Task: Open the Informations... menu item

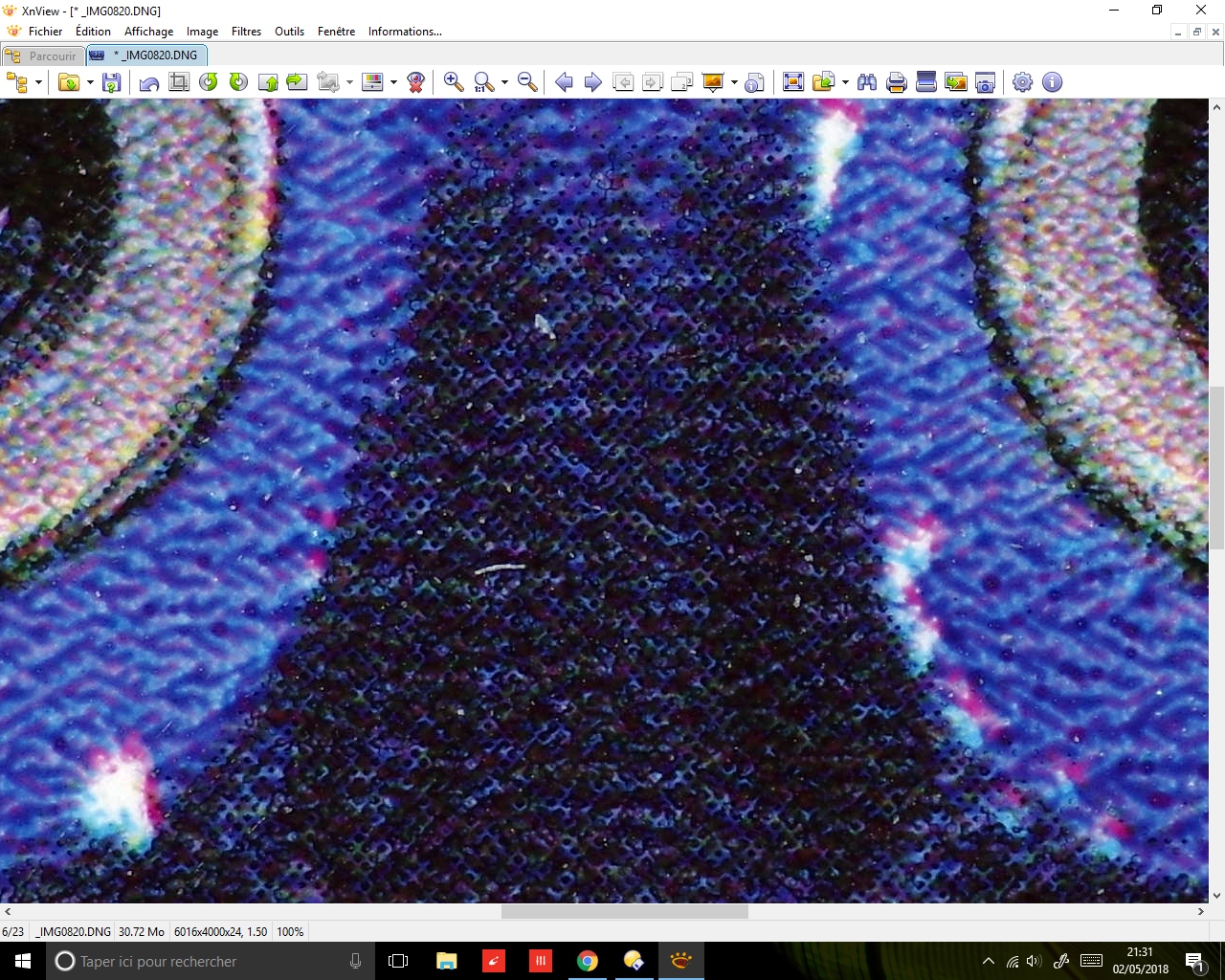Action: [405, 32]
